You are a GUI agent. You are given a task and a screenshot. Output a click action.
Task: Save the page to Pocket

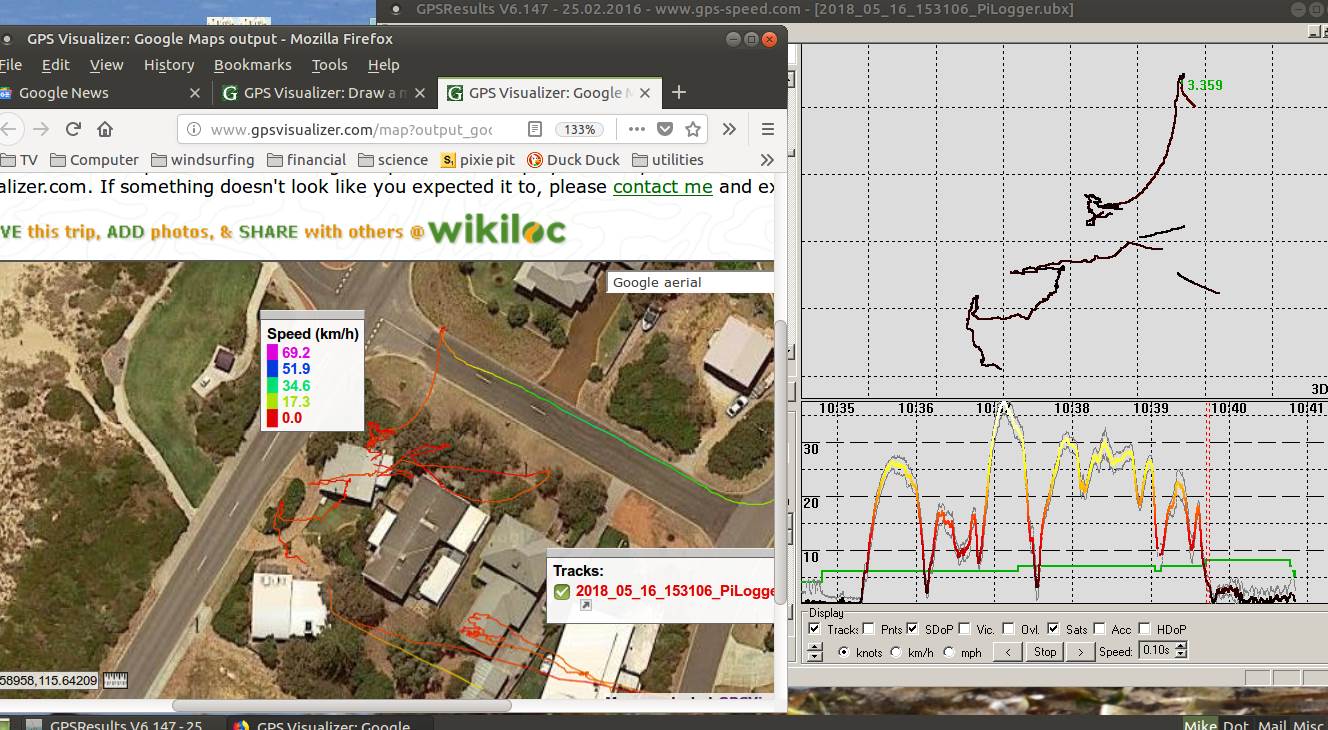pyautogui.click(x=665, y=129)
